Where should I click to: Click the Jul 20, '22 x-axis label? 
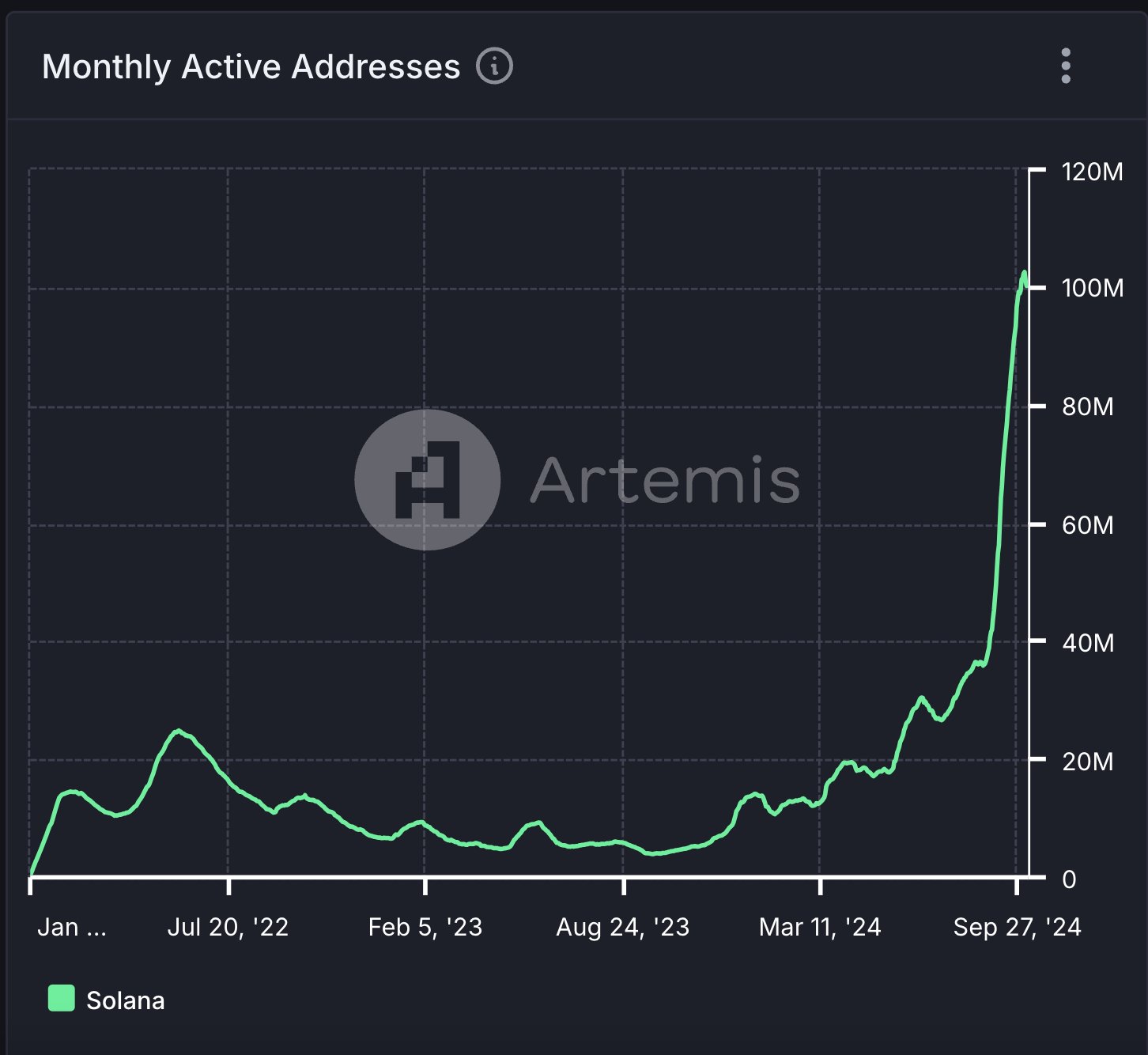228,927
